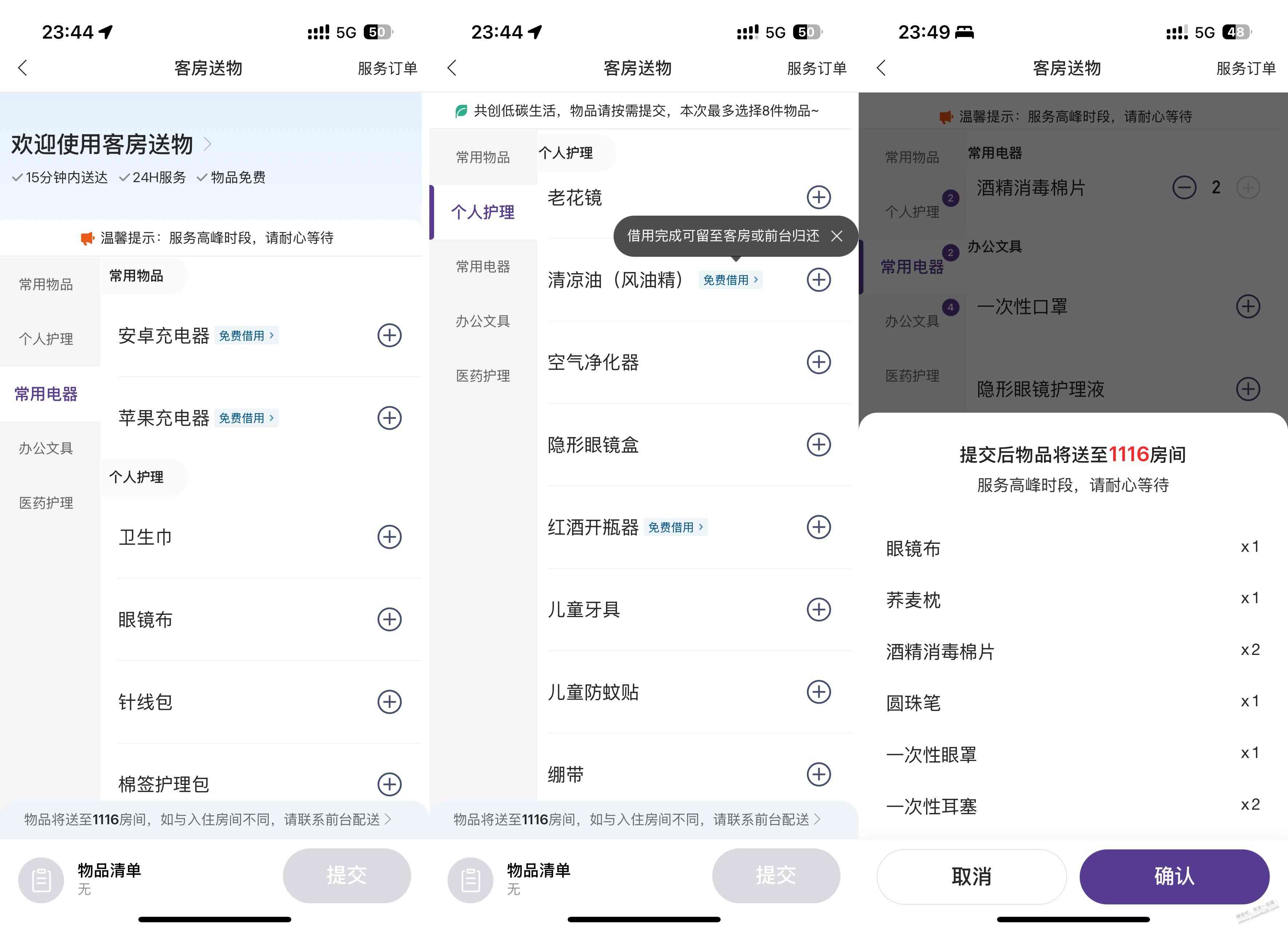Viewport: 1288px width, 931px height.
Task: Tap 提交 button on the middle screen
Action: click(x=776, y=875)
